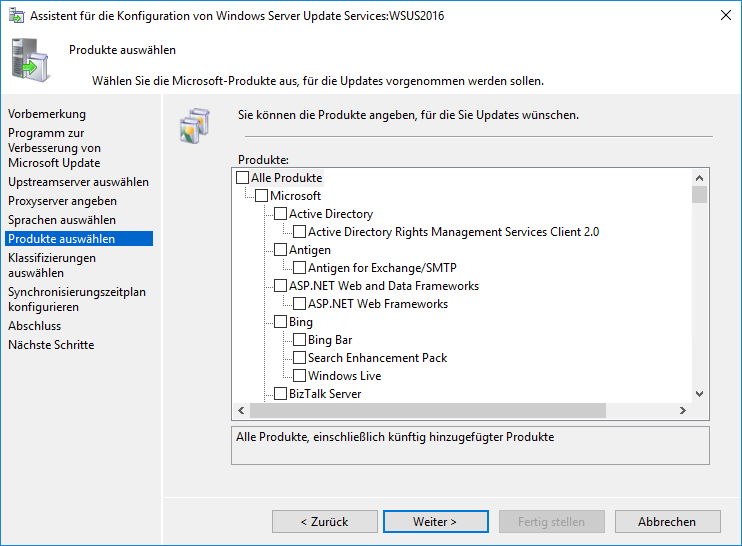Open the Proxyserver angeben step
Screen dimensions: 742x546
[x=62, y=201]
